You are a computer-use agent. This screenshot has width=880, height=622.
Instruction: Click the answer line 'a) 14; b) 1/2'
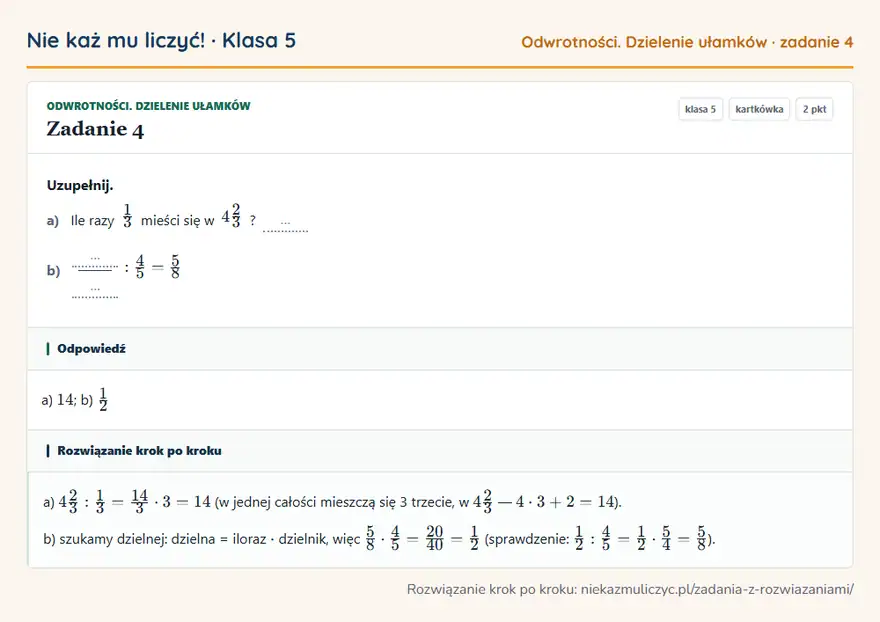[x=75, y=400]
